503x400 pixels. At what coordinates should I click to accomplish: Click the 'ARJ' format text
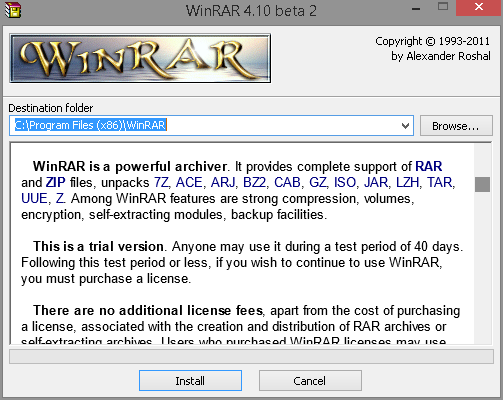[x=223, y=182]
